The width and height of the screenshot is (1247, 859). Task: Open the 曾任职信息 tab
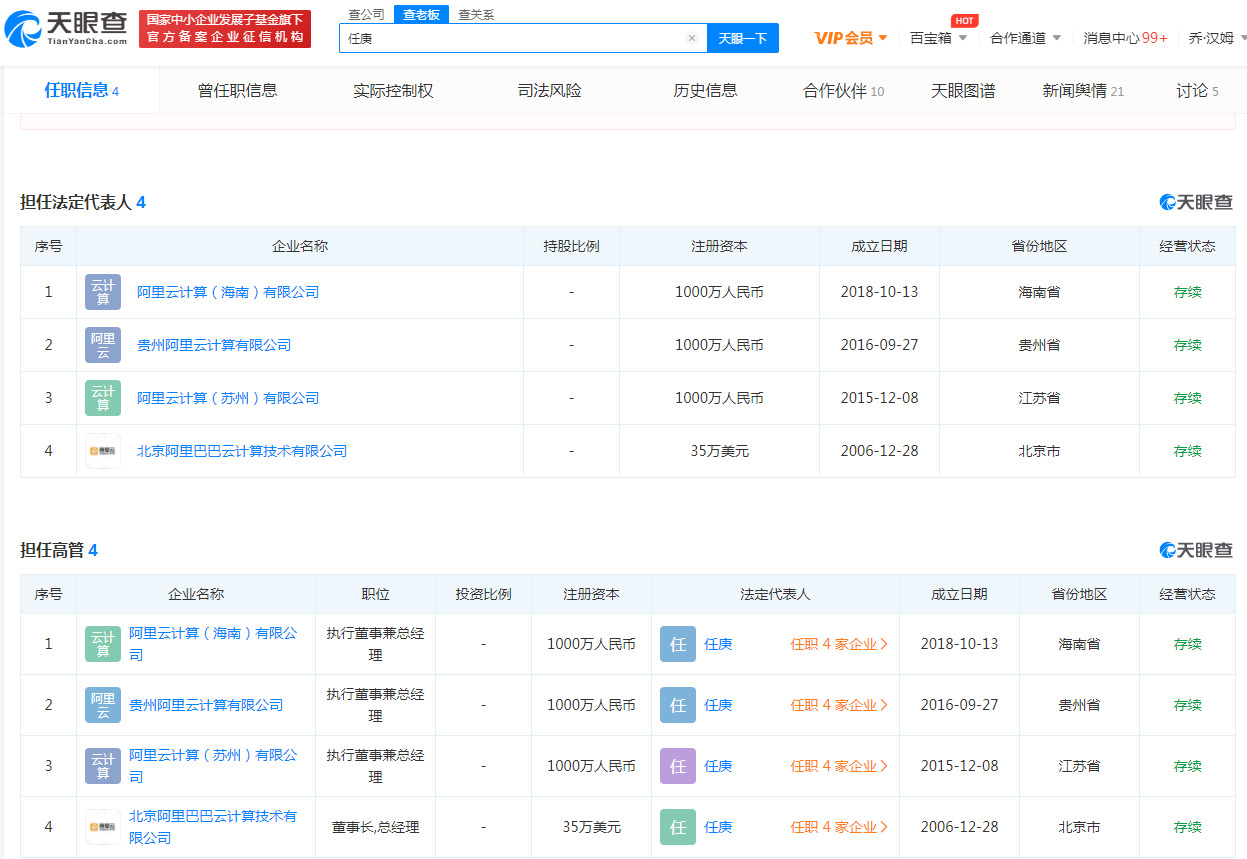tap(238, 91)
